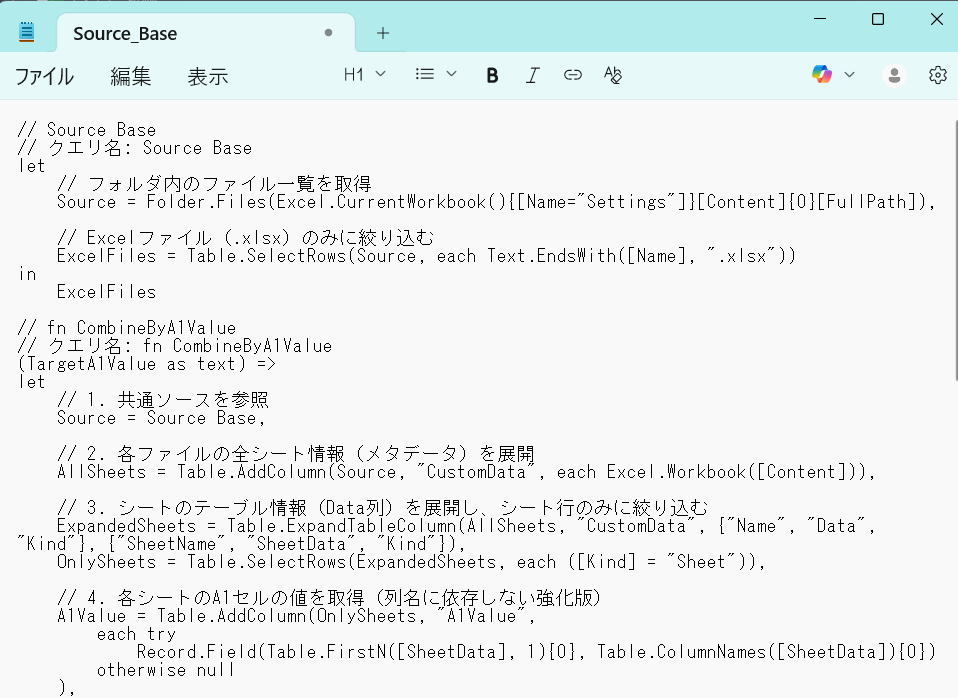Toggle bold formatting on
958x698 pixels.
[x=491, y=75]
